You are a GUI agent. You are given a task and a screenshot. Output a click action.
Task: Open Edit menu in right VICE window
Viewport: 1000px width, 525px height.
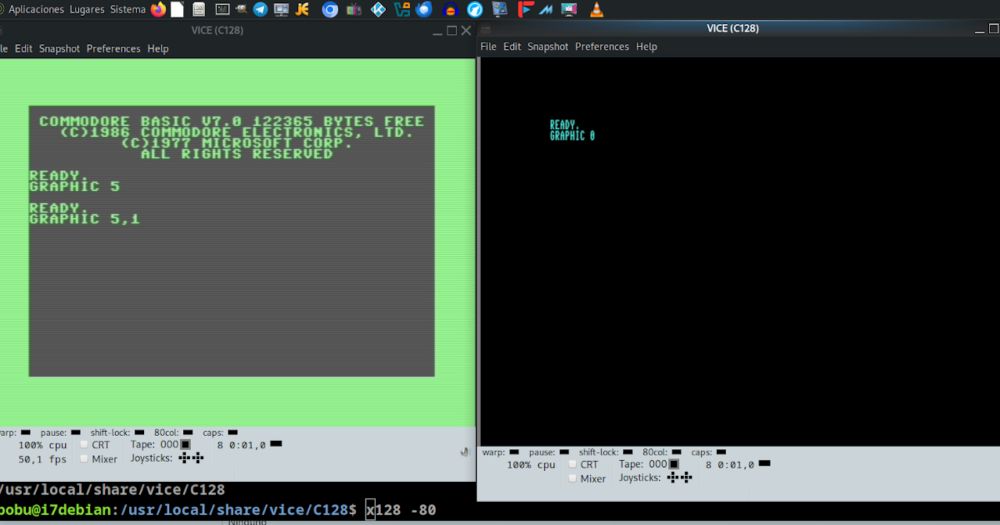point(512,47)
